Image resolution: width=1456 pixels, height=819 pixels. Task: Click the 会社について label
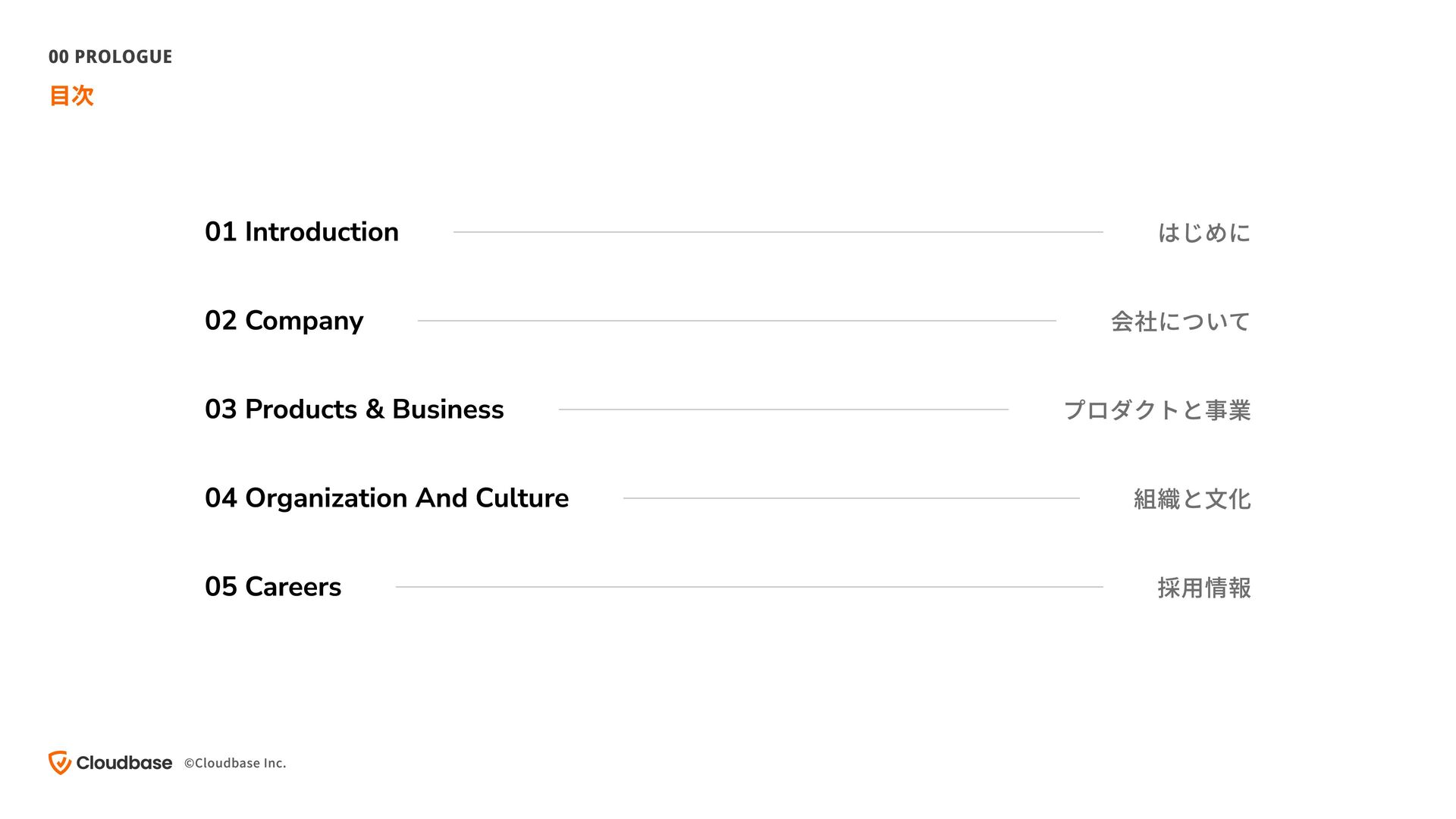pos(1181,322)
